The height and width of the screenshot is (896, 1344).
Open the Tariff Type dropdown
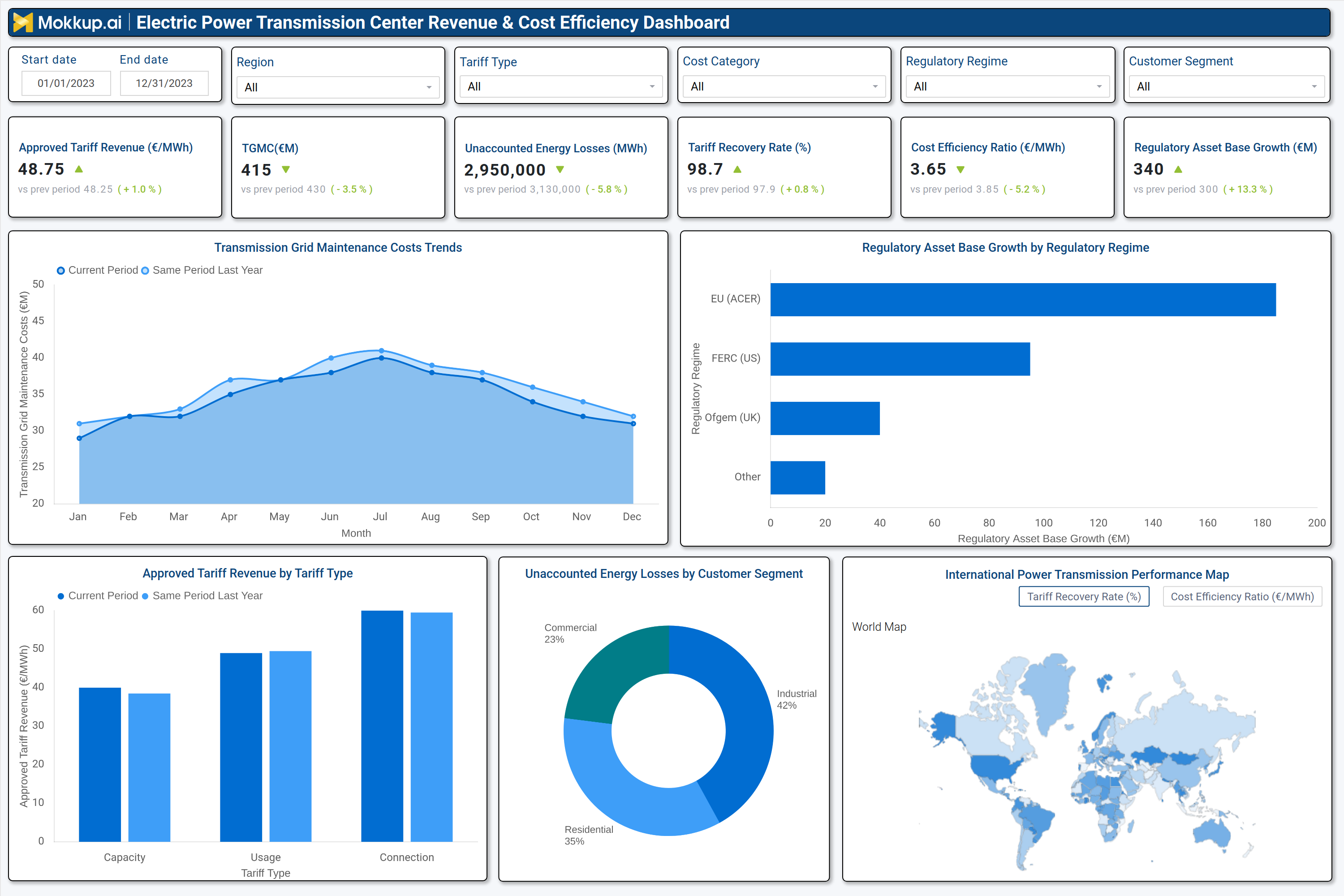point(561,86)
